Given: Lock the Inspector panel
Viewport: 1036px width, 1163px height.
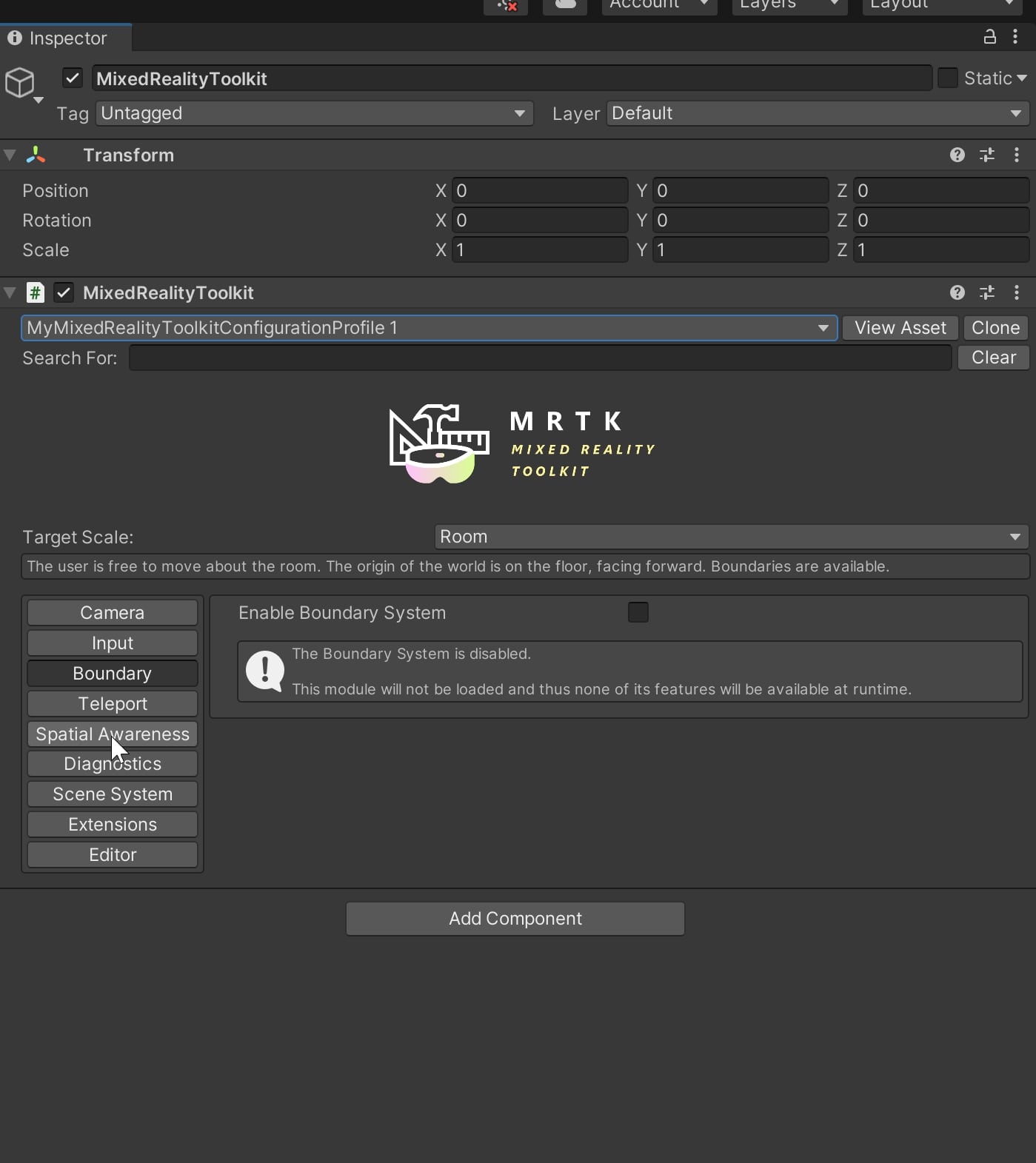Looking at the screenshot, I should [x=989, y=36].
